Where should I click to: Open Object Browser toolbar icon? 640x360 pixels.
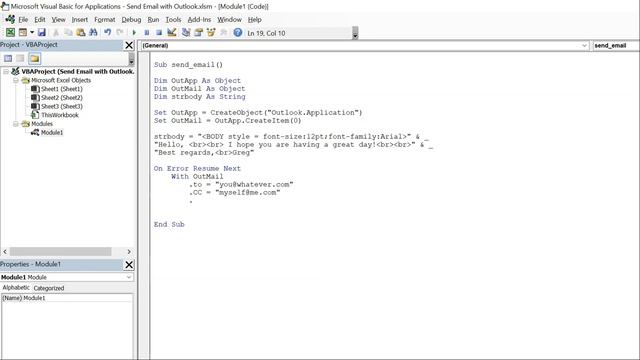click(x=211, y=32)
